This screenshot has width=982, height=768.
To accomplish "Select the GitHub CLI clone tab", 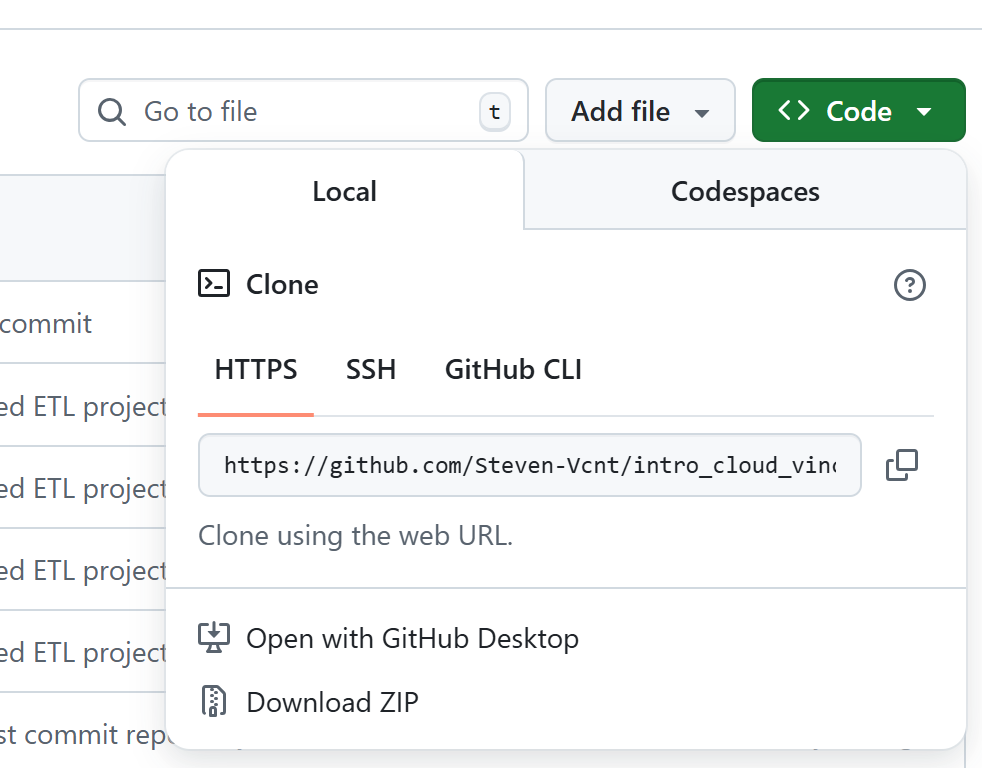I will coord(513,370).
